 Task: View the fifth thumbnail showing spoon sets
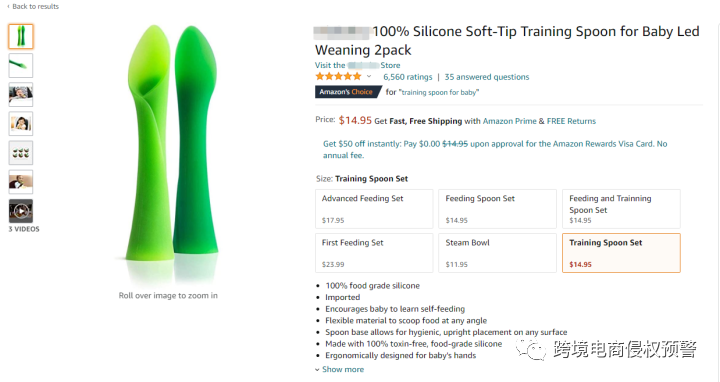pos(21,153)
